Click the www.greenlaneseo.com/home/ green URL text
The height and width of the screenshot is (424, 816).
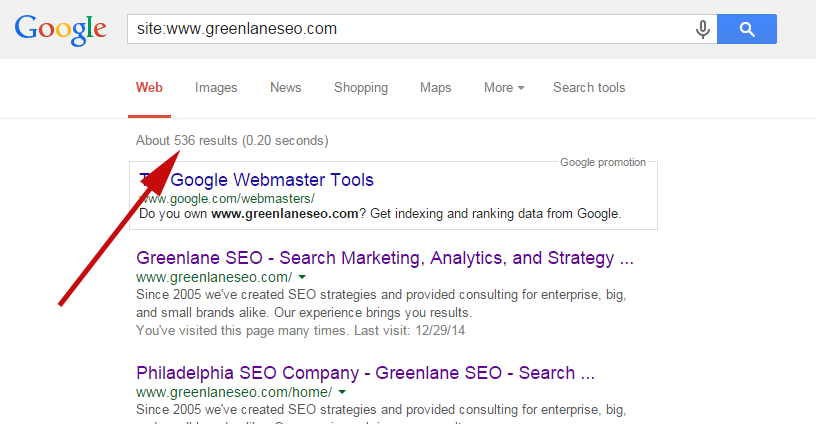(x=234, y=392)
